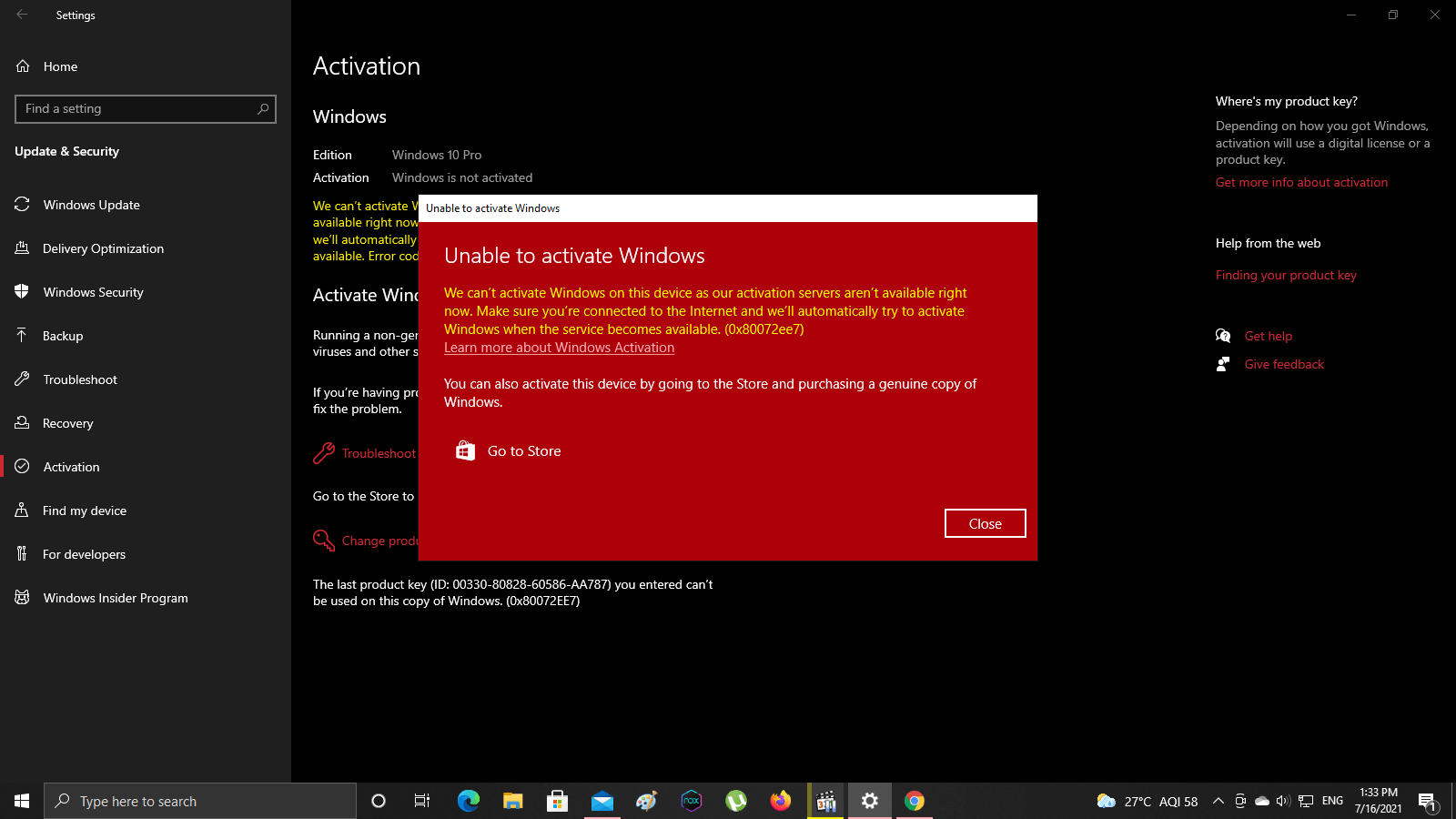Open uTorrent from taskbar
The image size is (1456, 819).
point(735,801)
